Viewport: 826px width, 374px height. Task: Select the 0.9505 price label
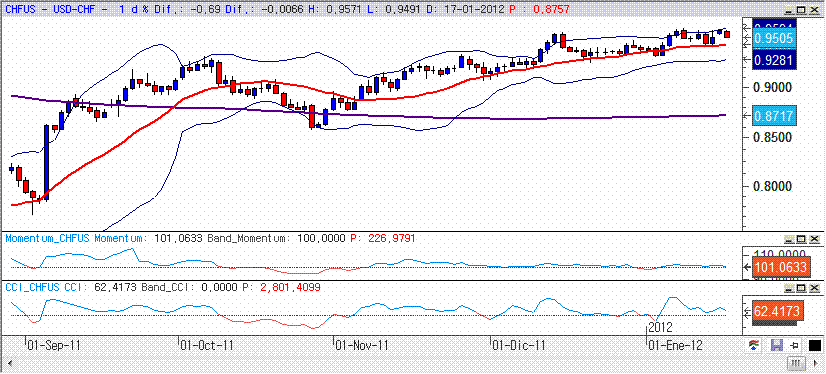[x=773, y=38]
